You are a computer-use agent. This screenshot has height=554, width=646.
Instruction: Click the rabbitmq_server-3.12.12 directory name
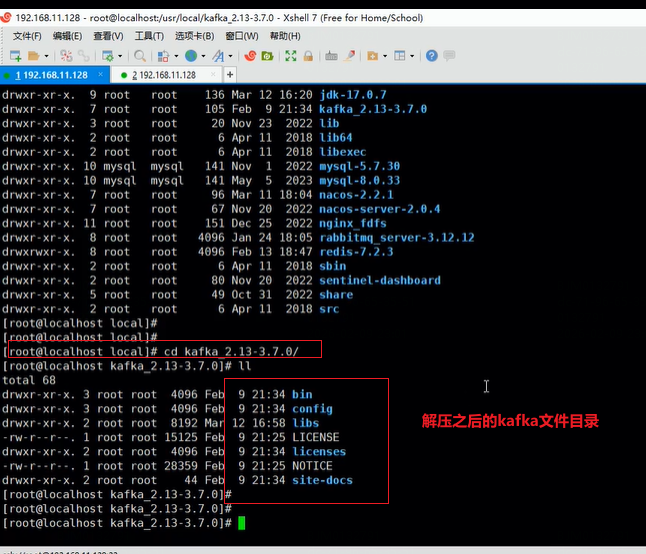pos(397,237)
